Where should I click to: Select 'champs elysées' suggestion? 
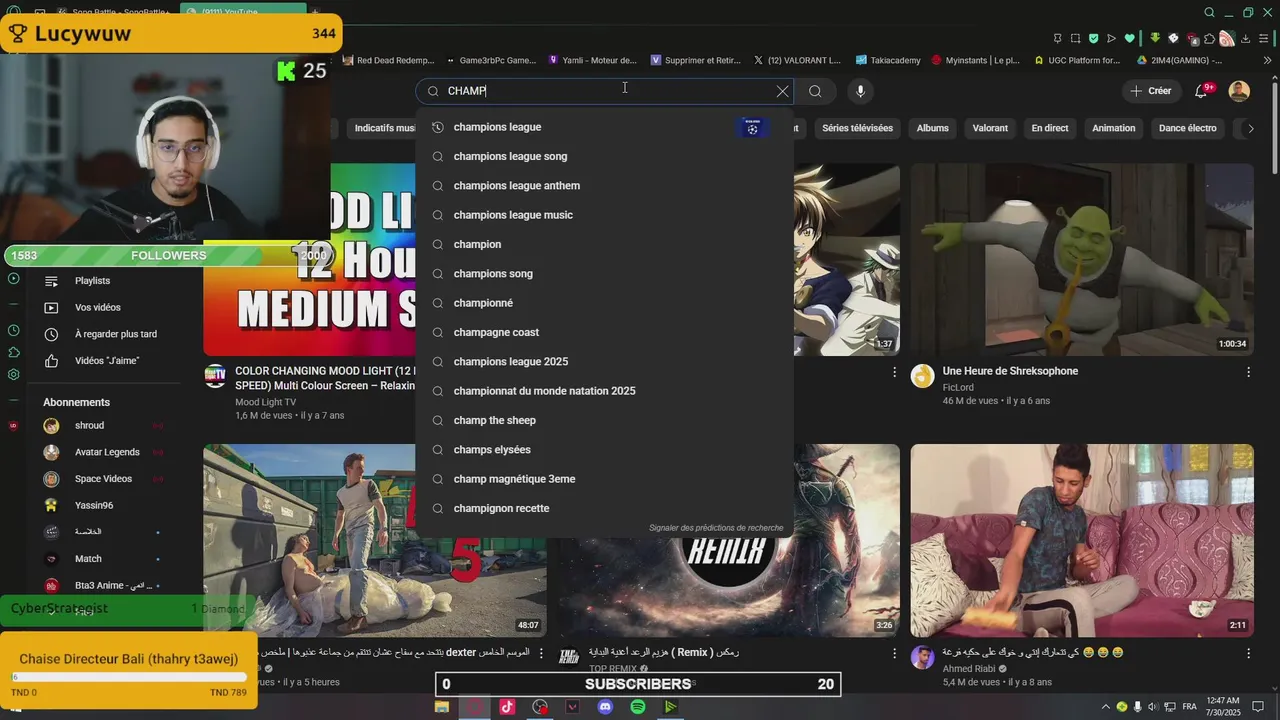pyautogui.click(x=604, y=450)
